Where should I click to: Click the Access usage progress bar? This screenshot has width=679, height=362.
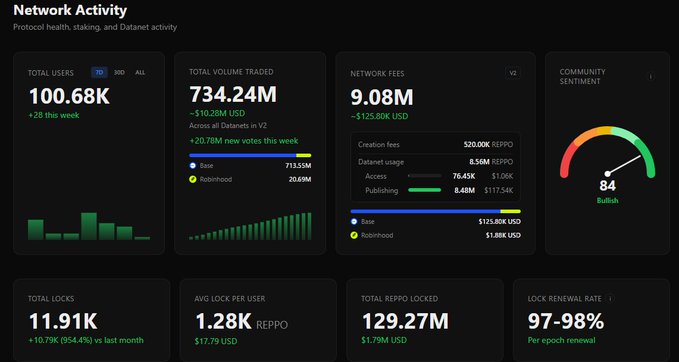point(425,176)
